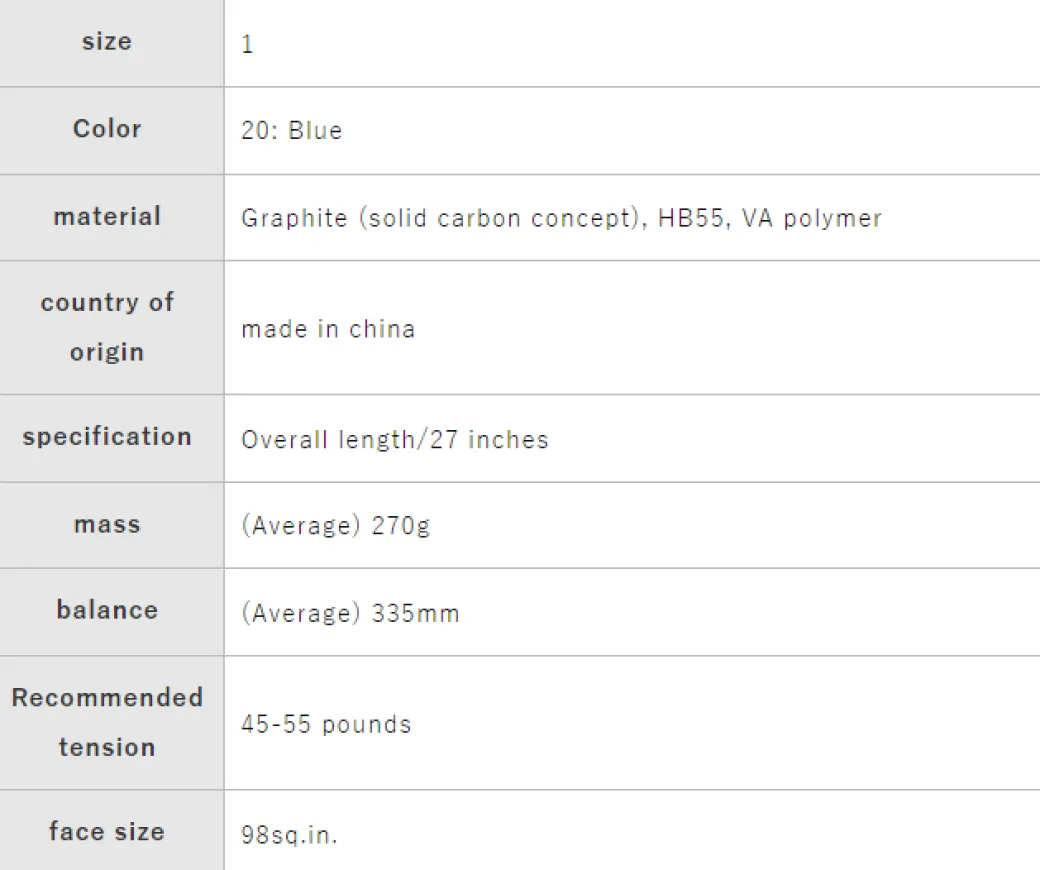Click the 'specification' header cell

click(x=107, y=437)
